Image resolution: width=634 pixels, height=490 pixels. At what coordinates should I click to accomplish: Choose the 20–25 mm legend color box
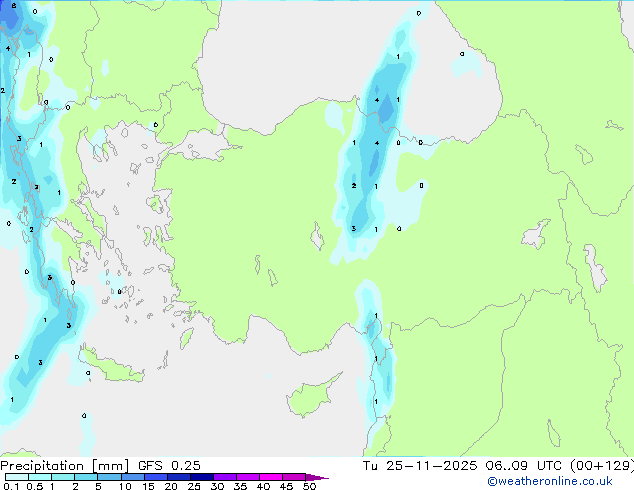click(179, 477)
